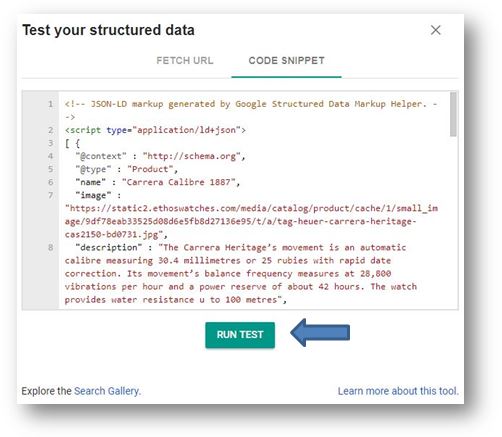Select the CODE SNIPPET tab
This screenshot has width=502, height=437.
(x=286, y=61)
